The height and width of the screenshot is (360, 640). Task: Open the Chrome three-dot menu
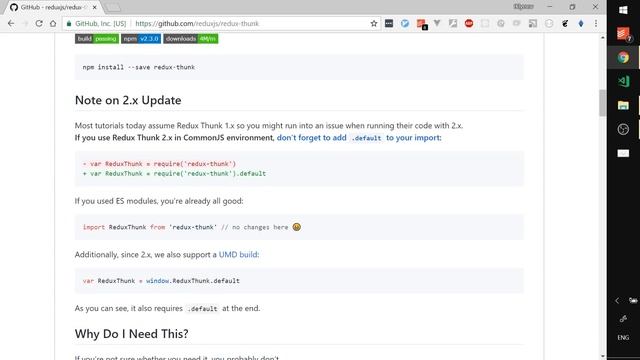coord(596,24)
